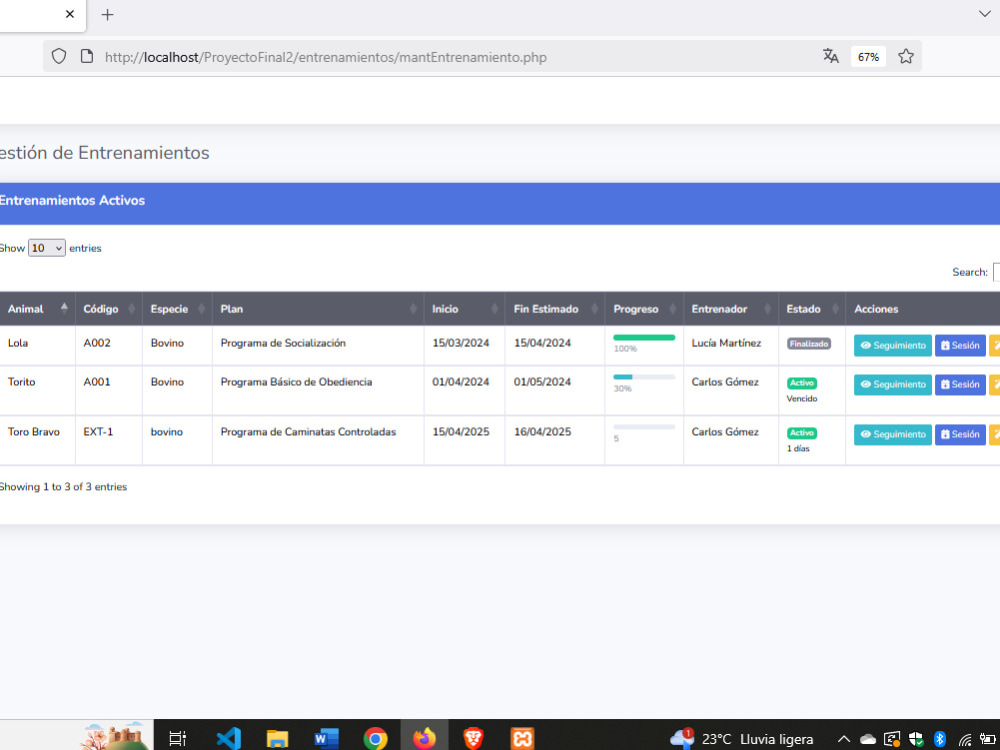
Task: Open Windows Security tray icon
Action: click(x=916, y=739)
